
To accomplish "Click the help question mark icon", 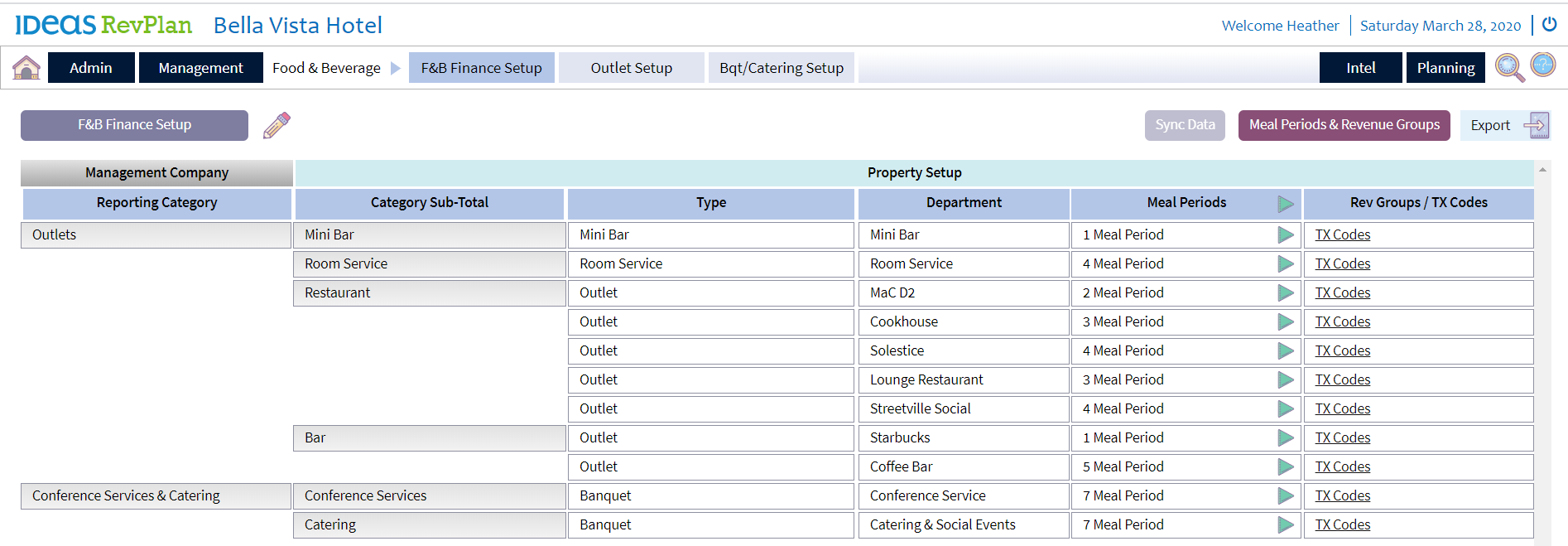I will (1543, 65).
